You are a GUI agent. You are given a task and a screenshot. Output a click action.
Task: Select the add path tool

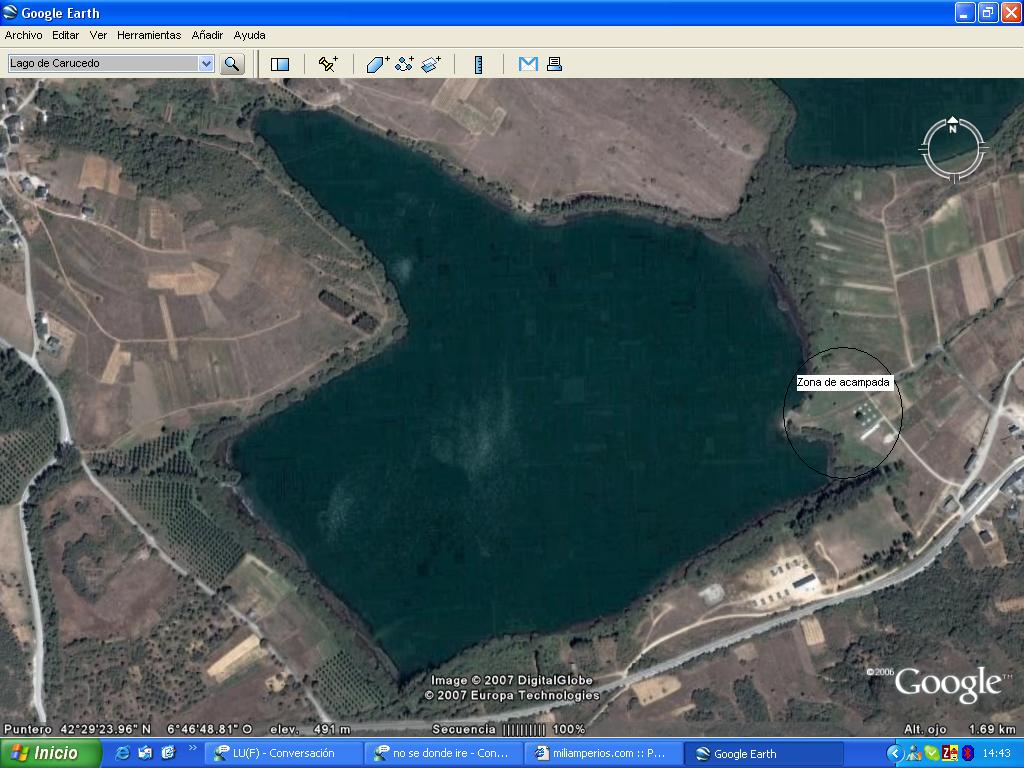[x=404, y=64]
